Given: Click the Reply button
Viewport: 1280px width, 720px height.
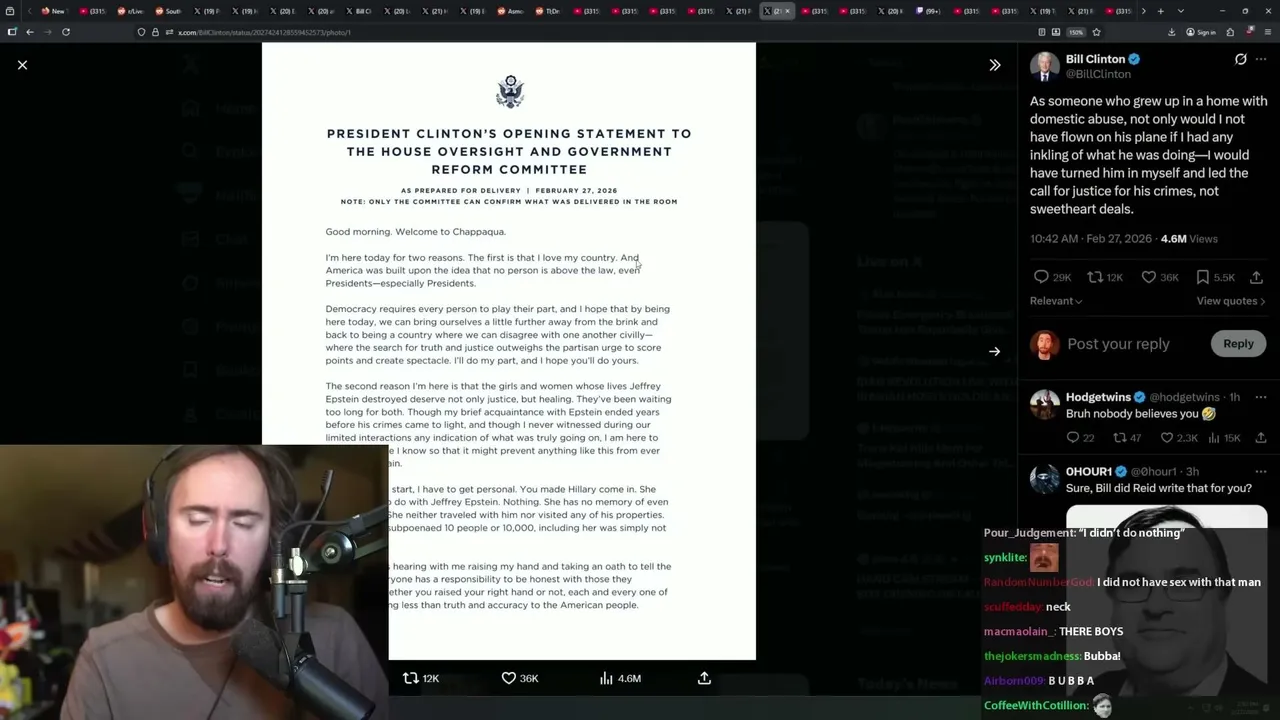Looking at the screenshot, I should tap(1238, 344).
